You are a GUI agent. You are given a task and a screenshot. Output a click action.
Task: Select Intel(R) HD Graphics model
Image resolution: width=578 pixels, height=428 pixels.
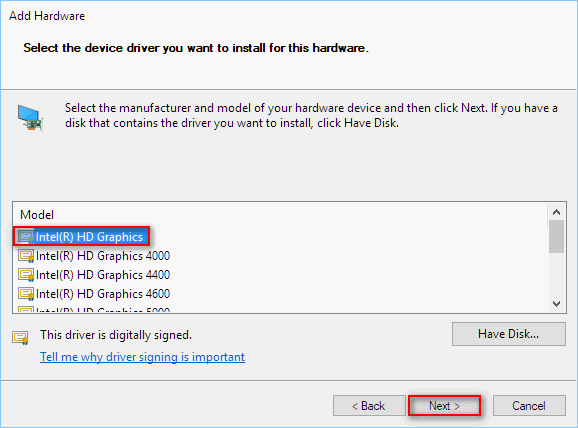point(81,237)
